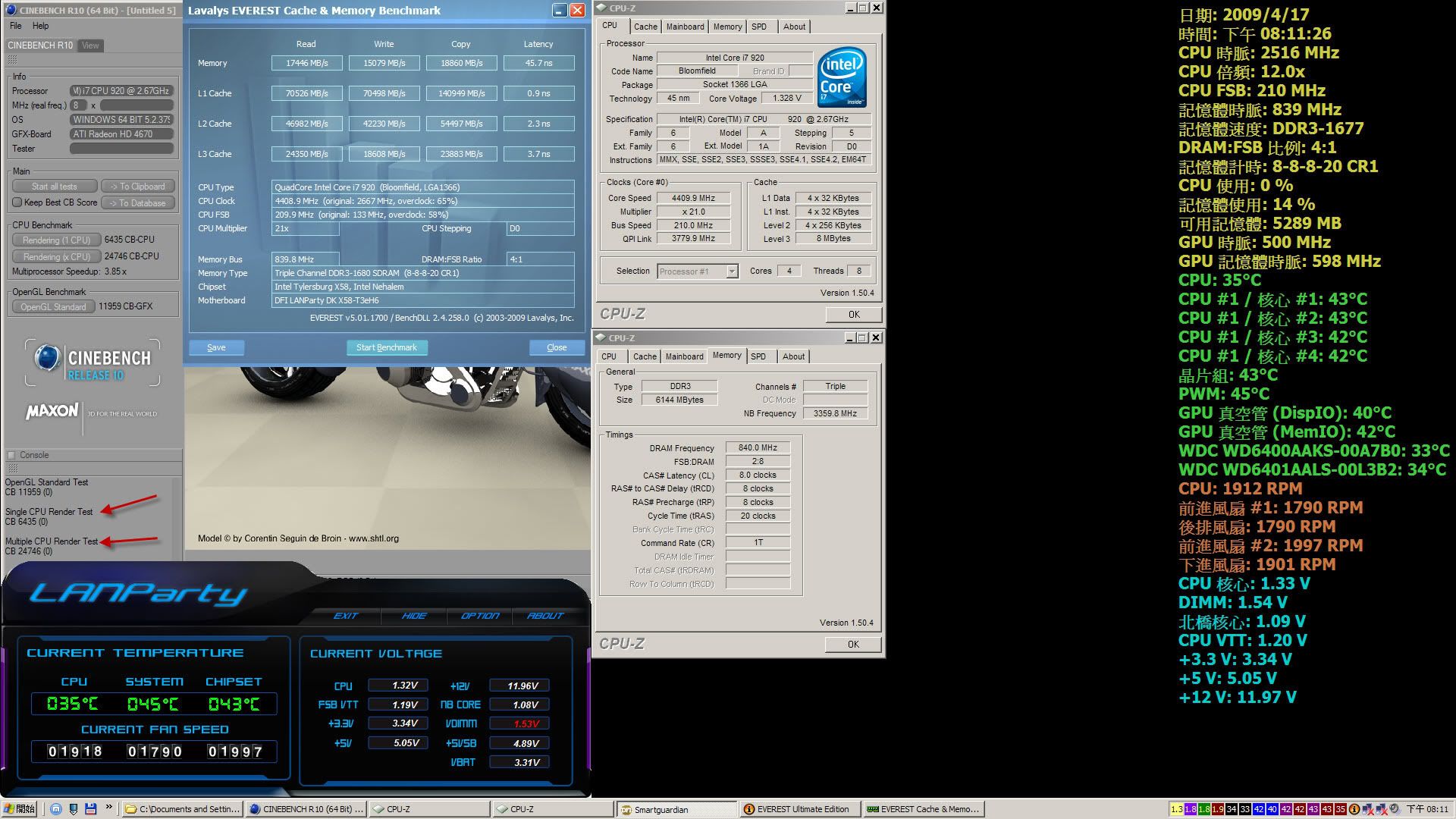The height and width of the screenshot is (819, 1456).
Task: Click the purple 42 tray temperature icon
Action: click(1286, 809)
